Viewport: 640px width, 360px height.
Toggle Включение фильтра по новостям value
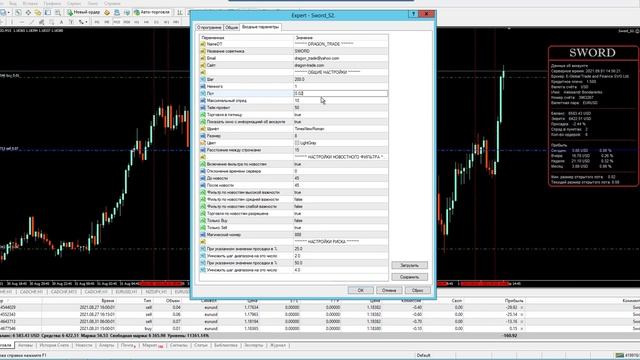tap(341, 164)
